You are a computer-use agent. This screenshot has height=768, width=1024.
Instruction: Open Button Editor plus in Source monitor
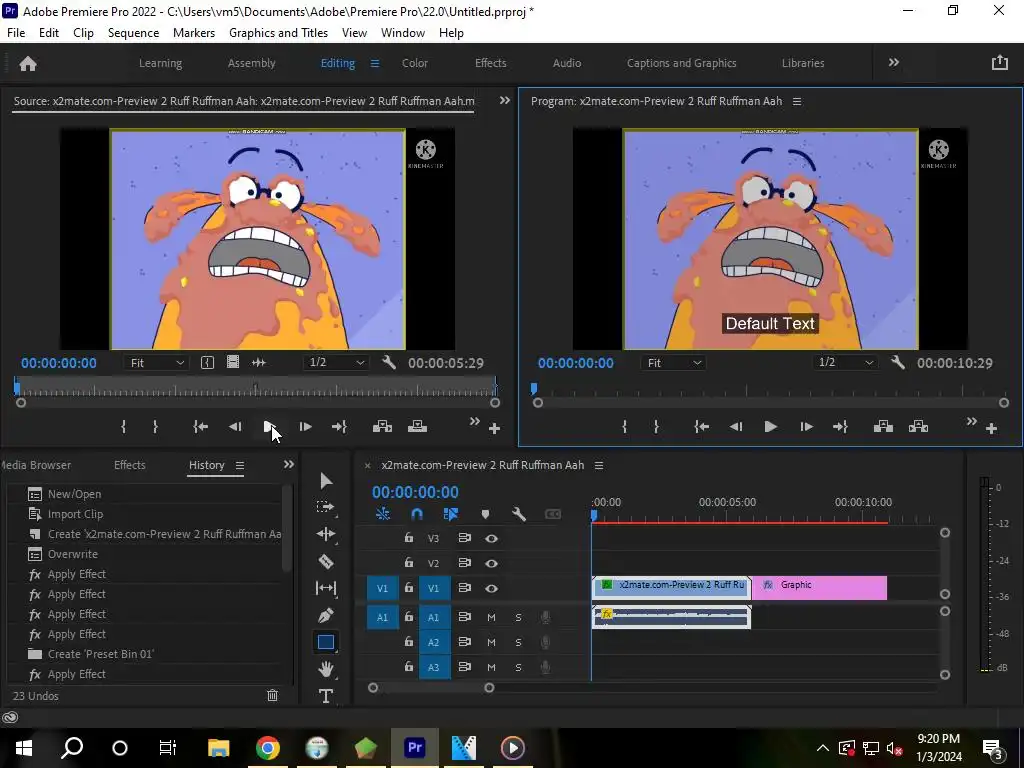coord(494,428)
